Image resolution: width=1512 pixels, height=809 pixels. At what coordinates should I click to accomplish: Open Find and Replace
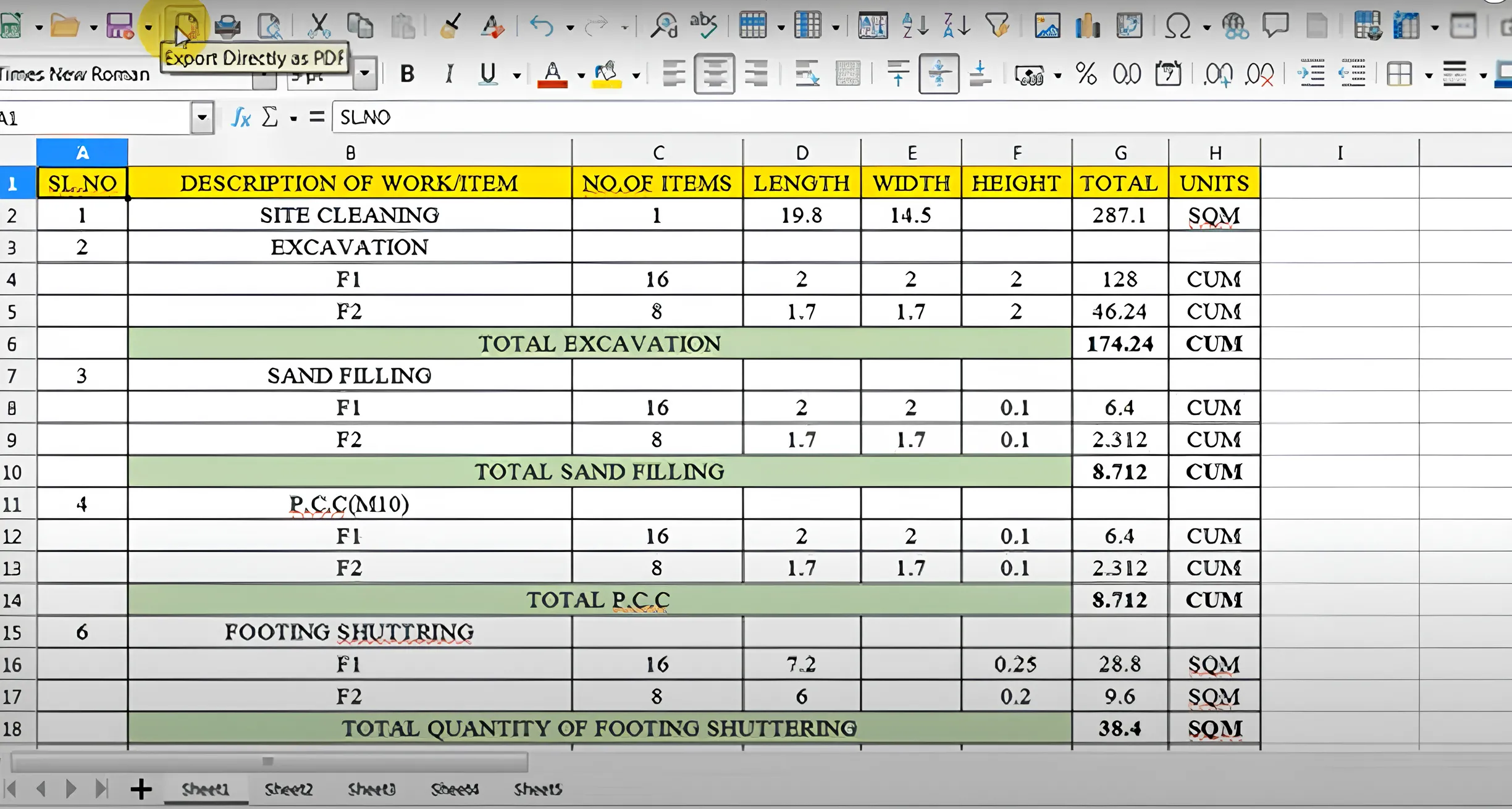click(x=667, y=26)
